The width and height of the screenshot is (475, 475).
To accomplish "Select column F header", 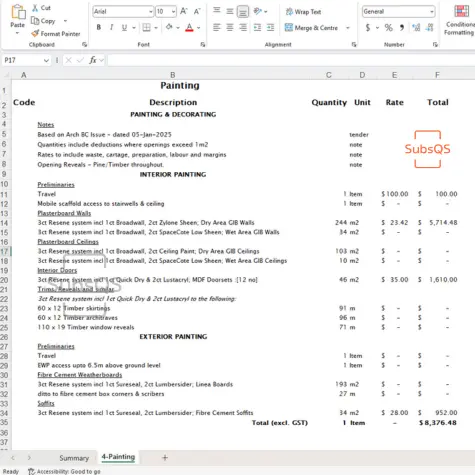I will [437, 75].
